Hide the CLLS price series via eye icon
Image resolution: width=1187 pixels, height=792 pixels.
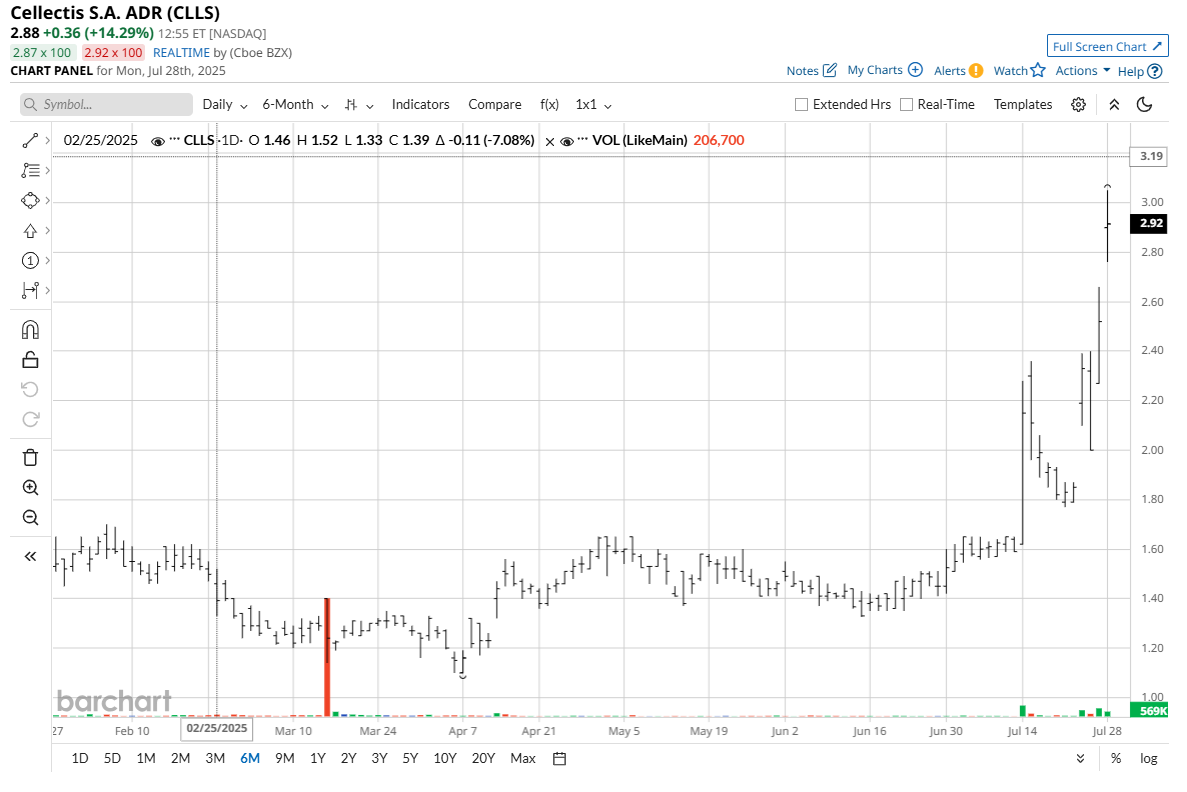click(x=158, y=141)
